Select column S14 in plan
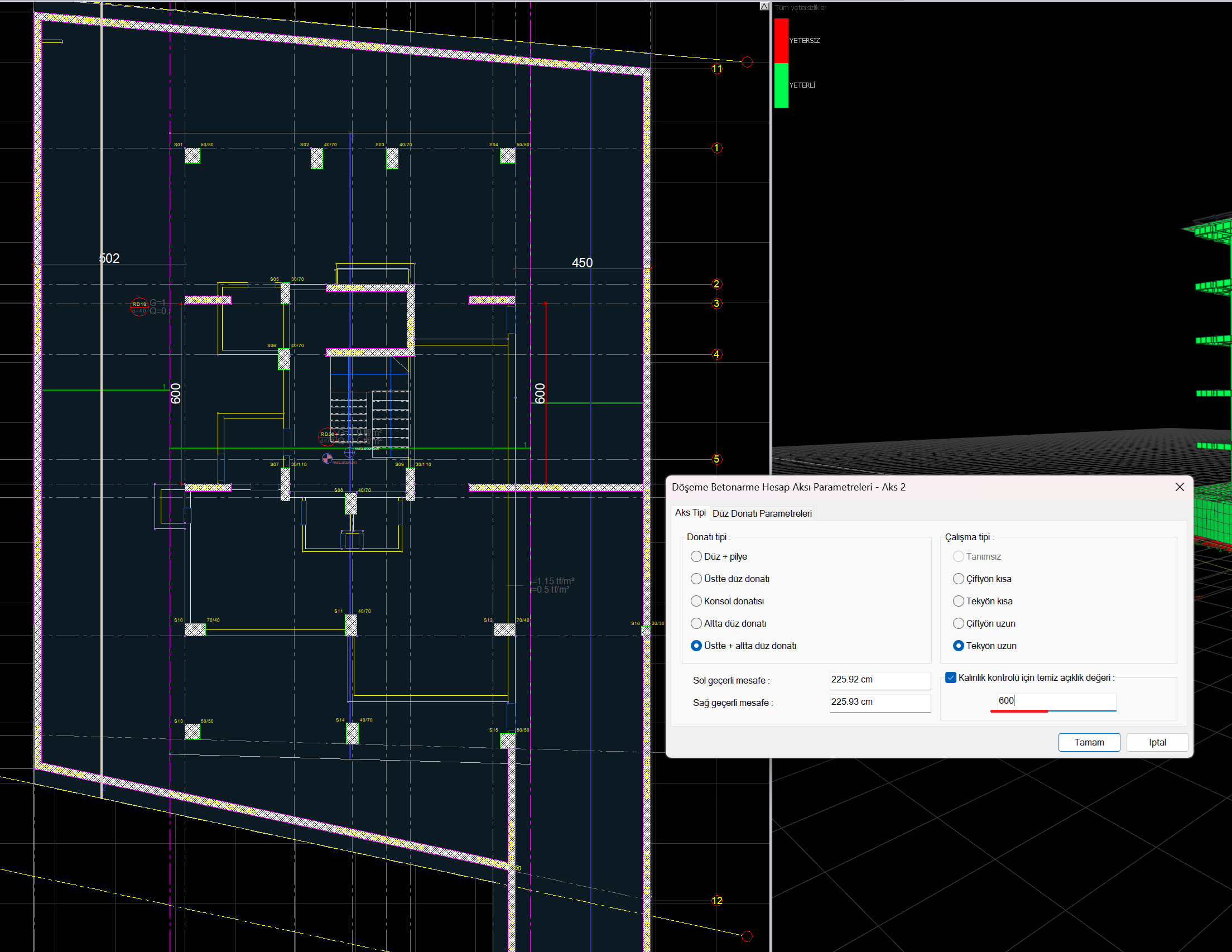This screenshot has height=952, width=1232. 352,734
